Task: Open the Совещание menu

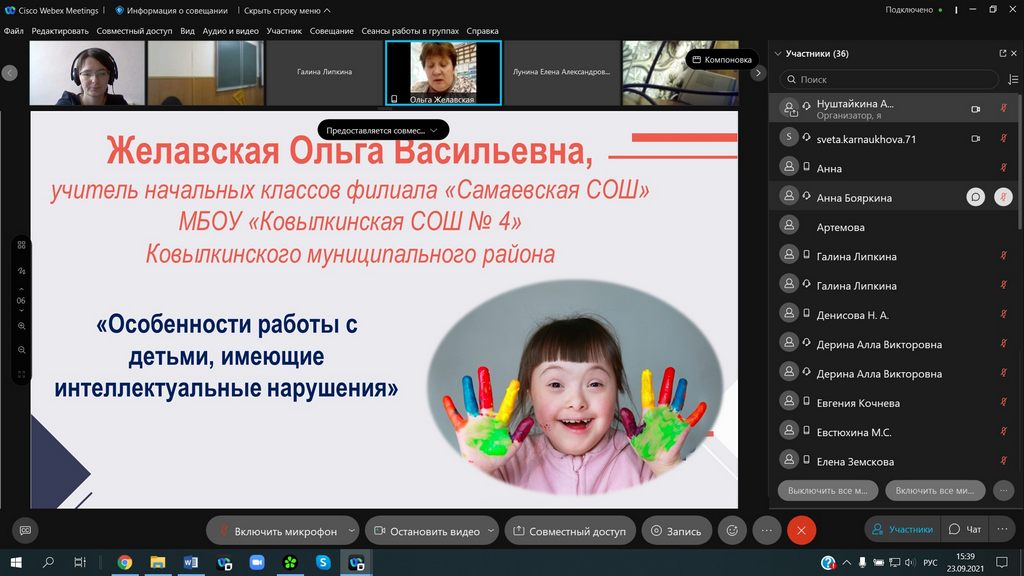Action: coord(330,31)
